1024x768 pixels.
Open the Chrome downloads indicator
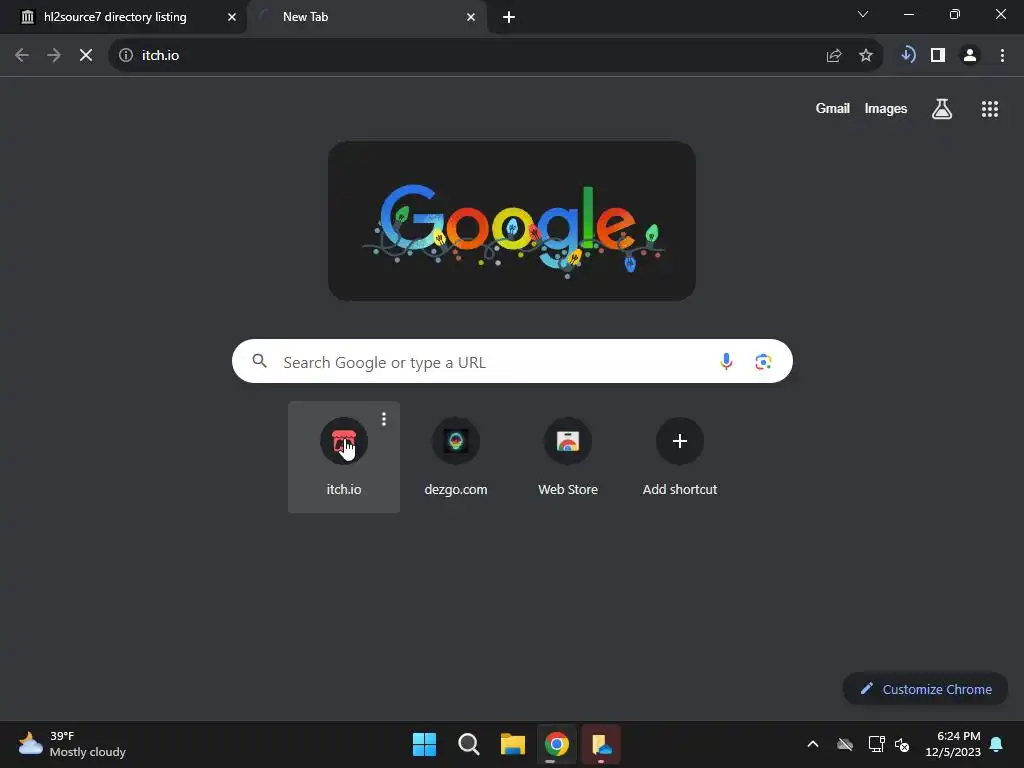907,55
